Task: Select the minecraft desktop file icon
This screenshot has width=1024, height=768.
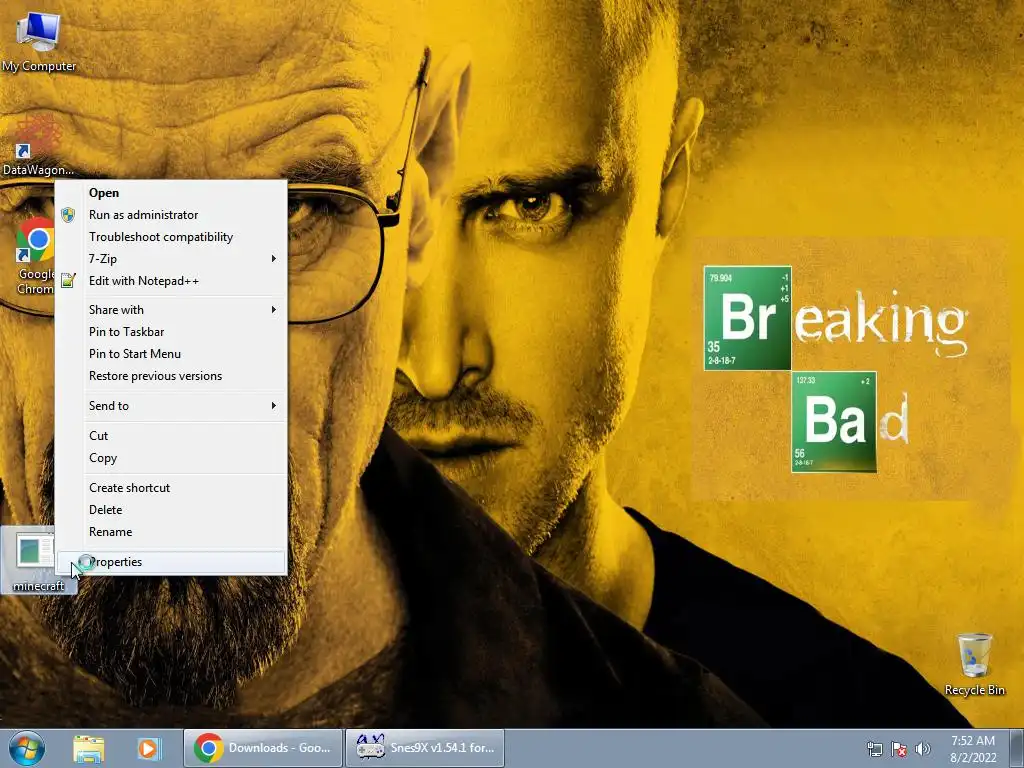Action: click(38, 560)
